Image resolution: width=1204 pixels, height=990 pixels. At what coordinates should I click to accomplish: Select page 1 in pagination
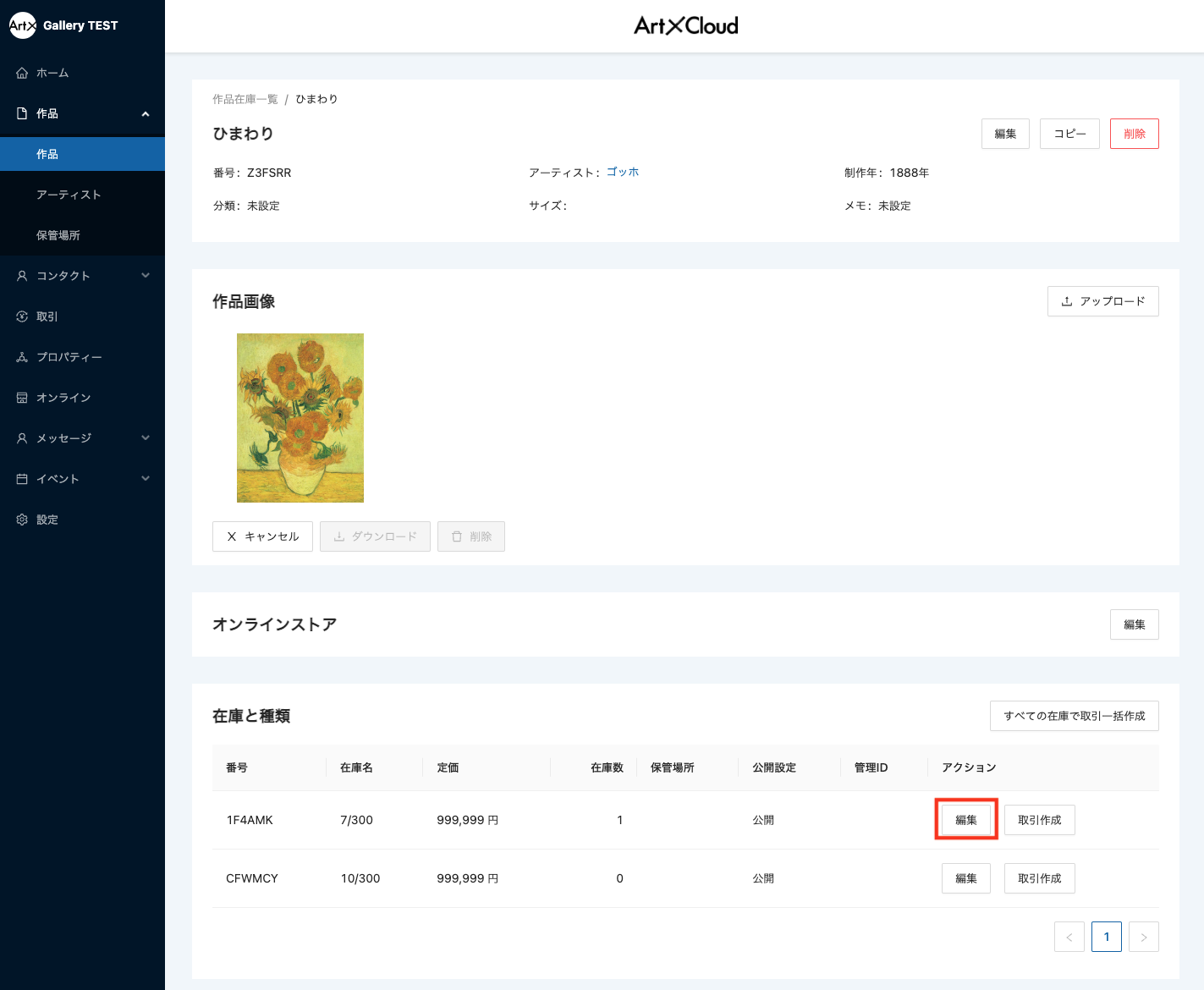tap(1107, 937)
